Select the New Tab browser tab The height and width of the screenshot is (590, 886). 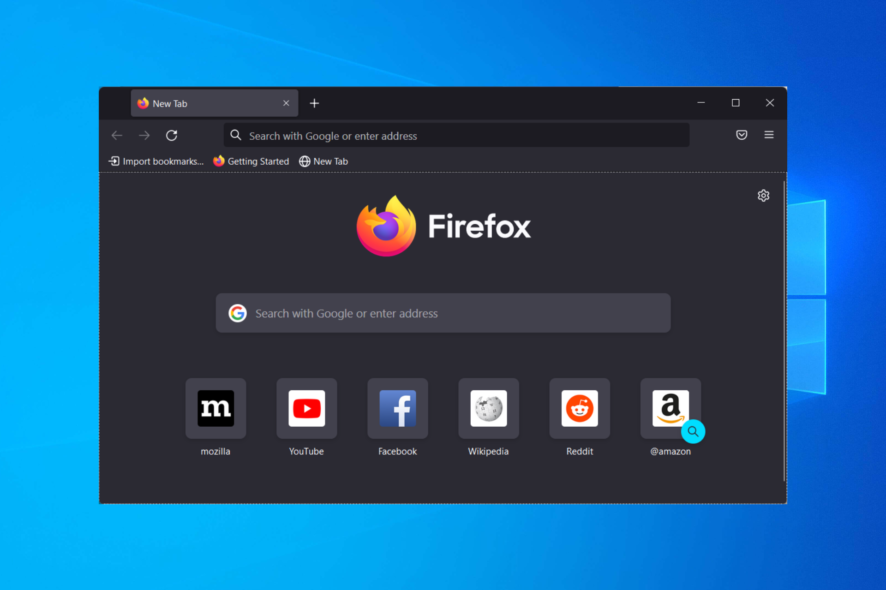pyautogui.click(x=214, y=103)
